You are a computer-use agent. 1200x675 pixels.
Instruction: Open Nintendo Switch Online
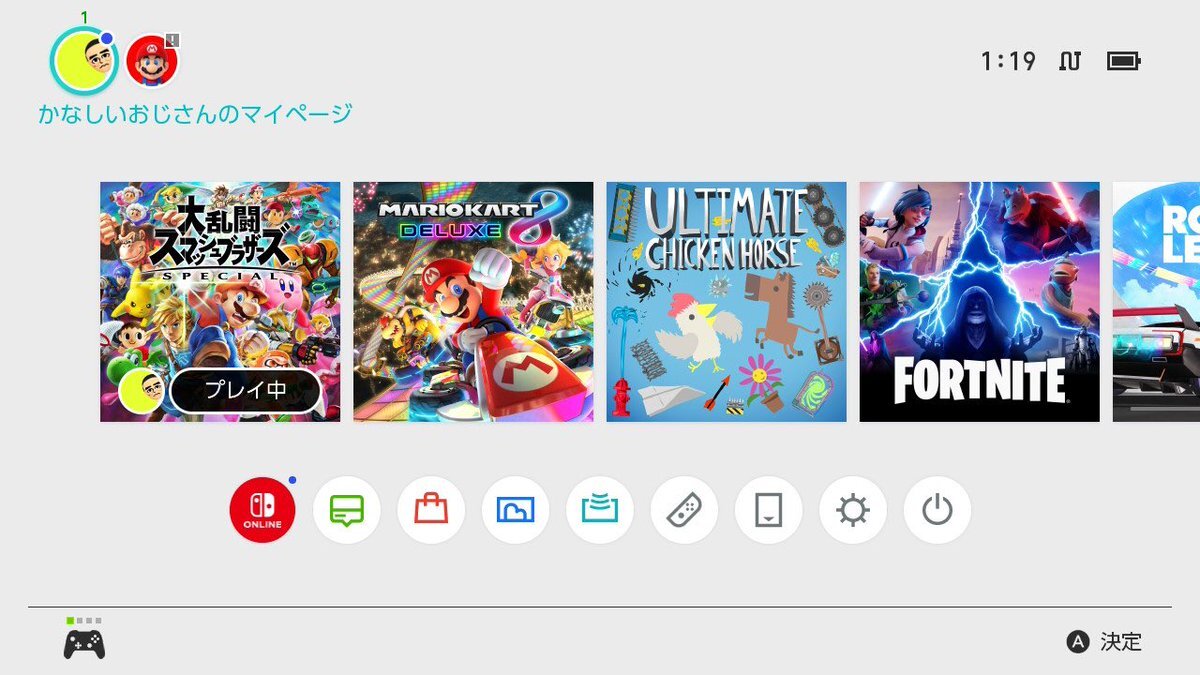pyautogui.click(x=262, y=510)
